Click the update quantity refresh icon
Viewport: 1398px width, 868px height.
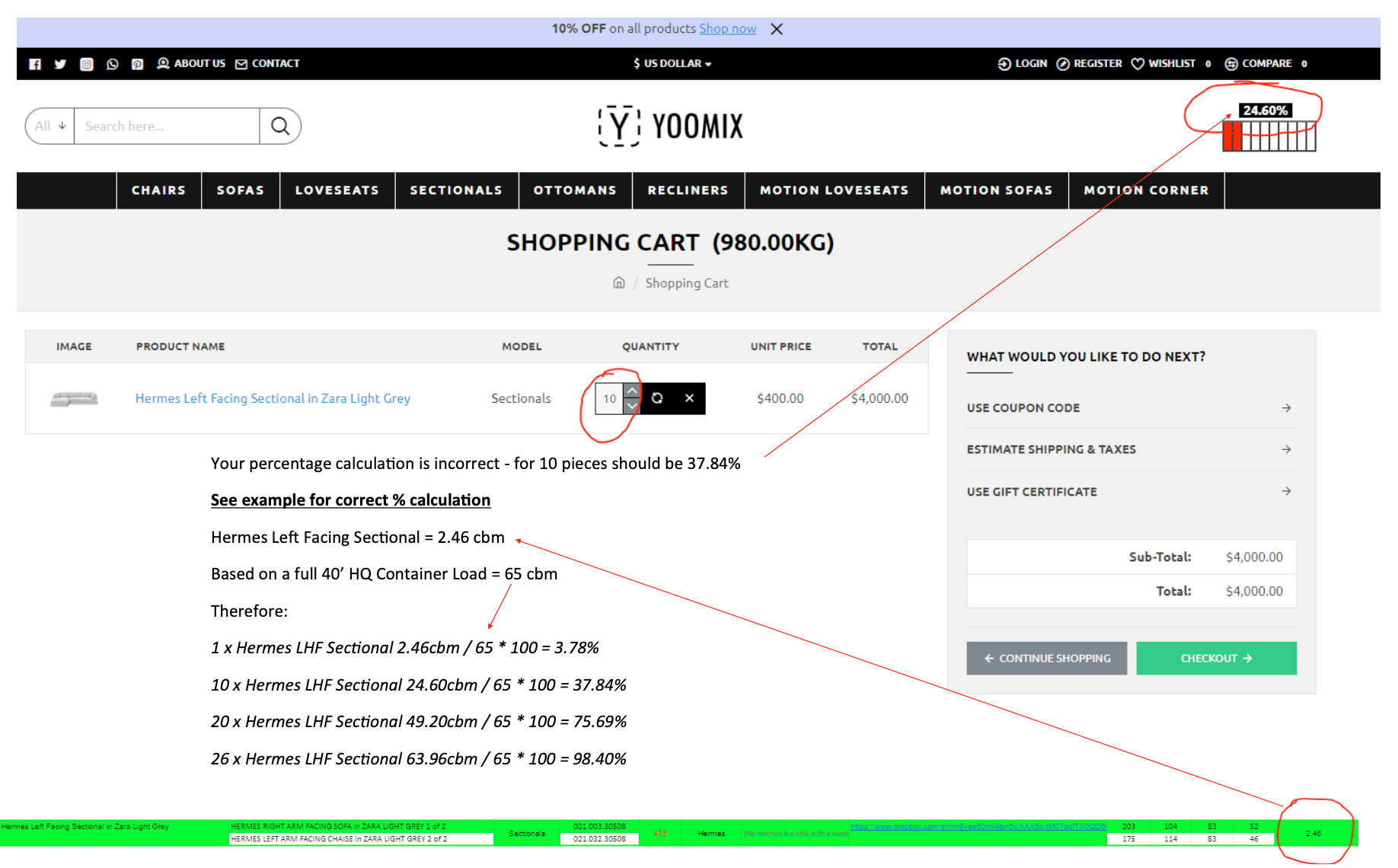tap(657, 398)
